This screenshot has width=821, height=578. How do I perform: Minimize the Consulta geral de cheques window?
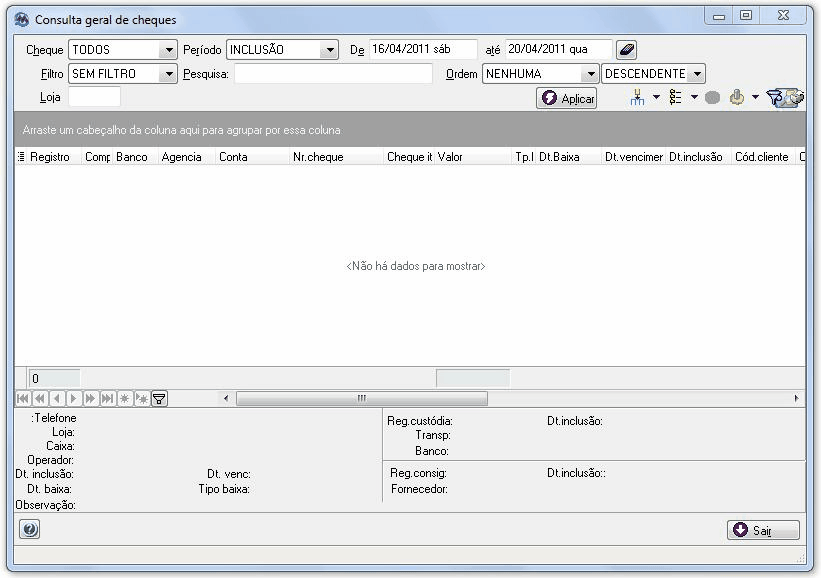(719, 16)
